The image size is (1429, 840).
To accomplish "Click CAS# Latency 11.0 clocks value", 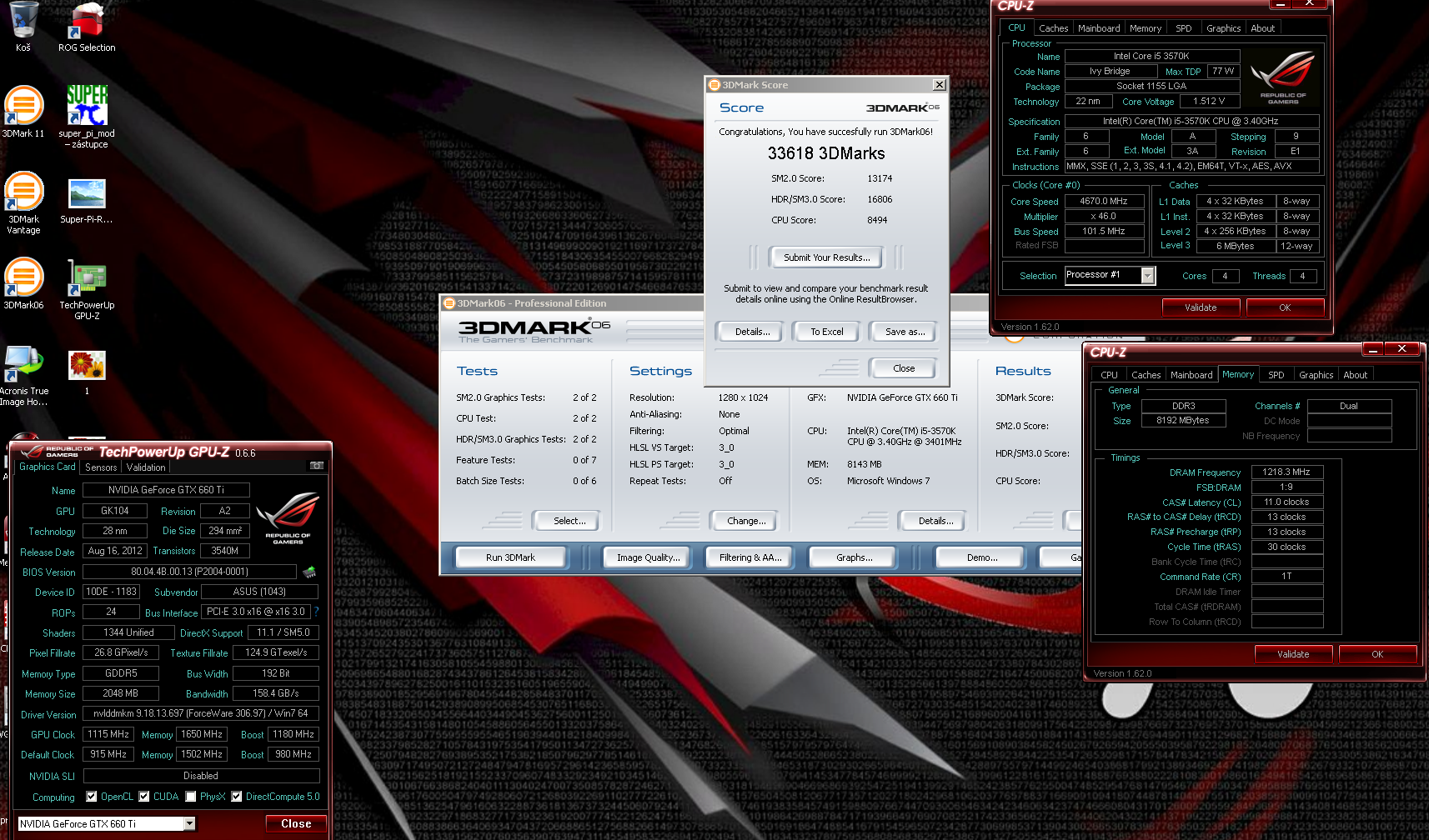I will pos(1286,502).
